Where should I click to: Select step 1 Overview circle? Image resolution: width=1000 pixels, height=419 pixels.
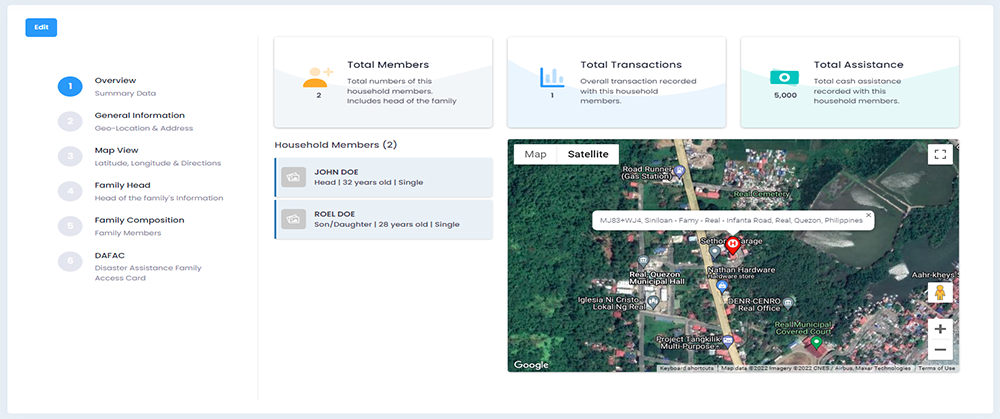(x=70, y=86)
